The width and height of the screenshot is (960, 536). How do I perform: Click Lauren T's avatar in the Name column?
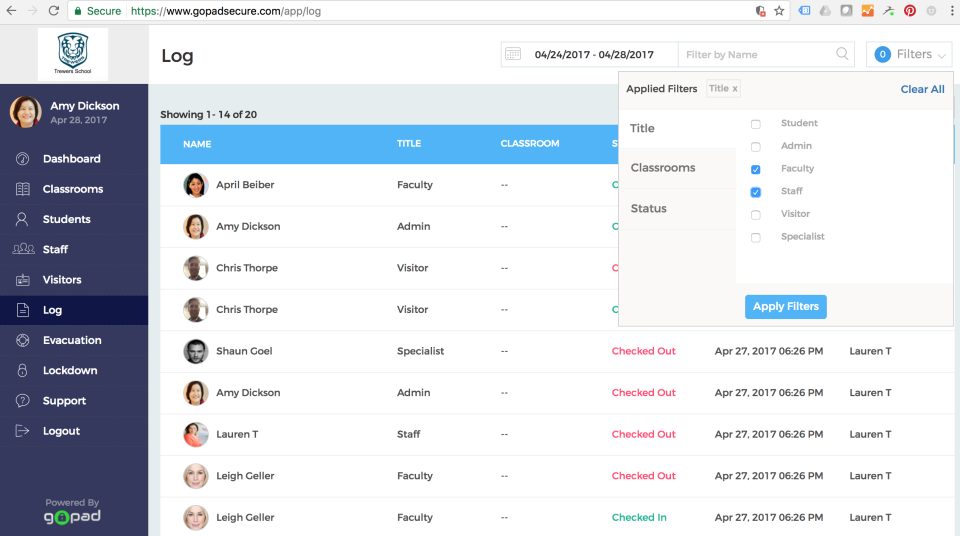195,435
